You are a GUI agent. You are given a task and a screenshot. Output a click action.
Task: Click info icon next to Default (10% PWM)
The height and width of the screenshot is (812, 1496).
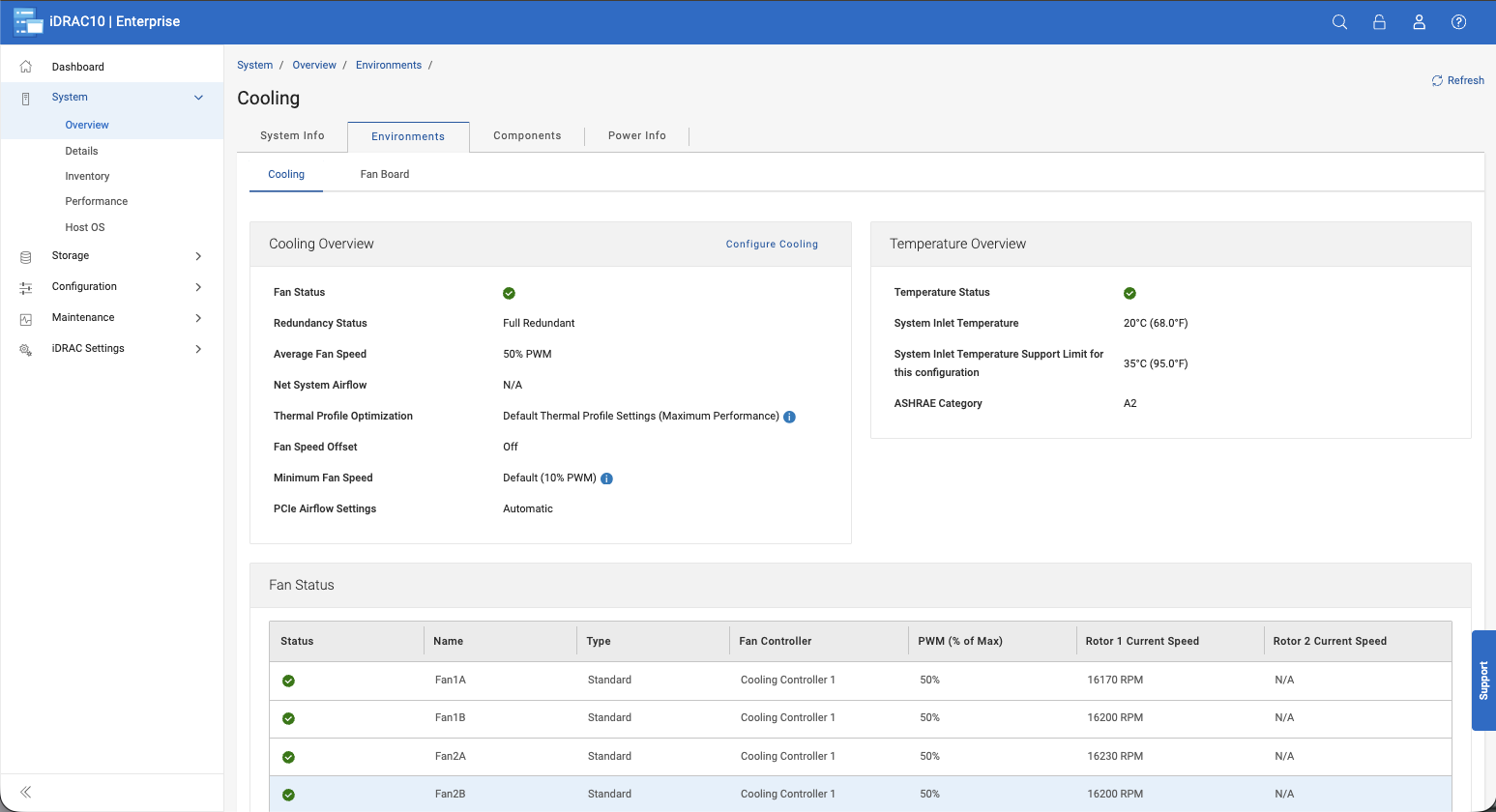pos(606,478)
